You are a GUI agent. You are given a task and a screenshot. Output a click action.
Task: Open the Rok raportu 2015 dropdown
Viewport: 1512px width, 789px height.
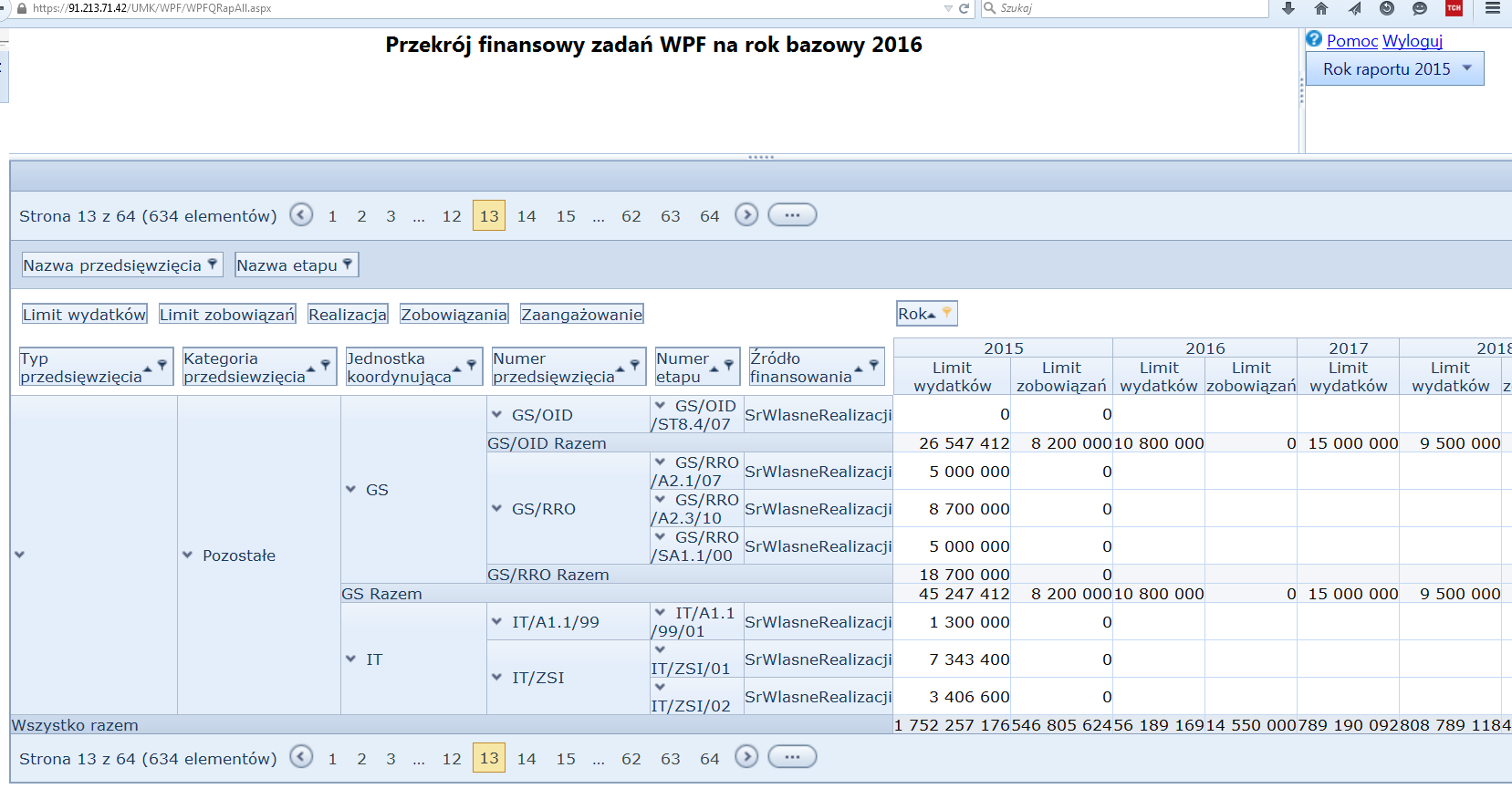[1394, 68]
